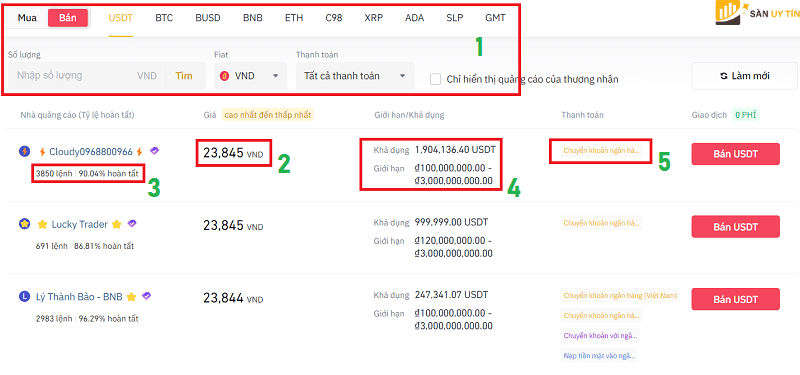
Task: Click available amount 999,999.00 USDT
Action: pos(452,222)
